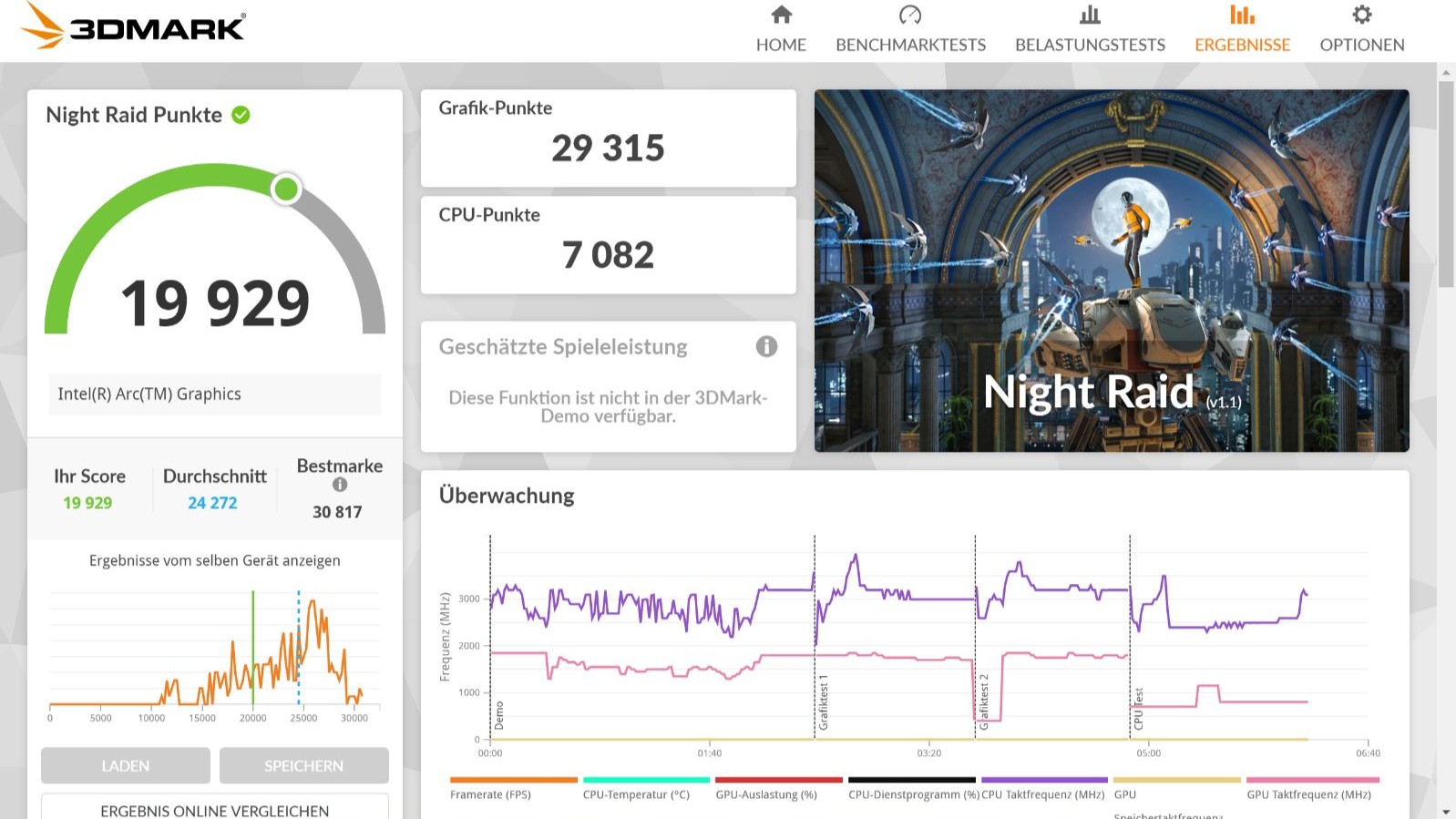
Task: Click the scrollbar down arrow
Action: (x=1446, y=811)
